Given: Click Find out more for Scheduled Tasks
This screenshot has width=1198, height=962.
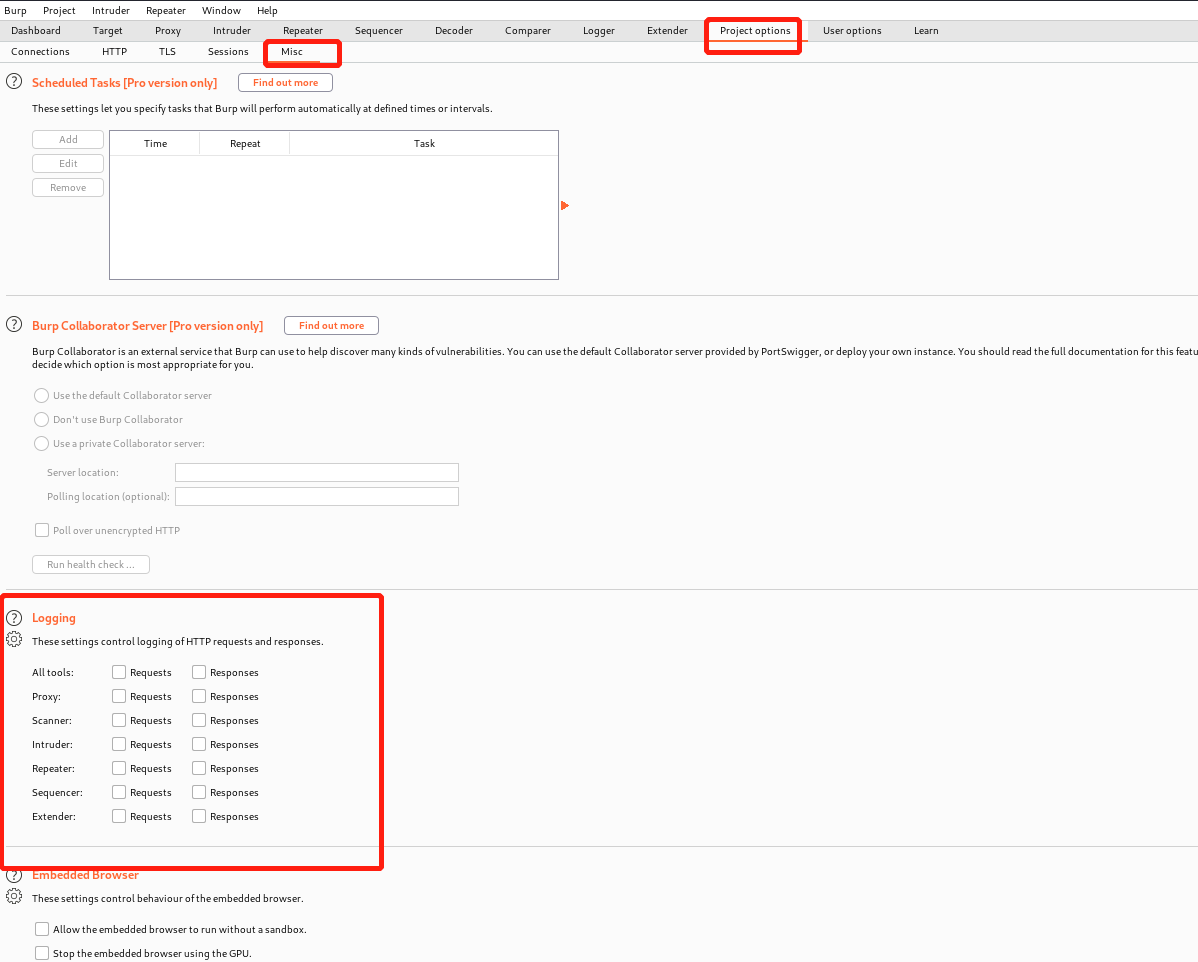Looking at the screenshot, I should pyautogui.click(x=286, y=83).
